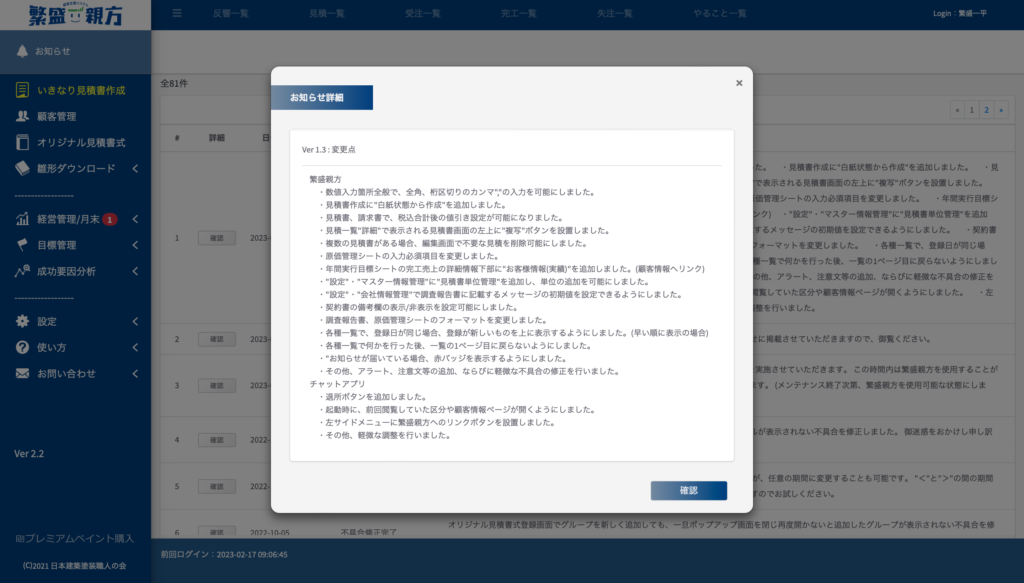Viewport: 1024px width, 583px height.
Task: Select the 顧客管理 people icon
Action: (22, 116)
